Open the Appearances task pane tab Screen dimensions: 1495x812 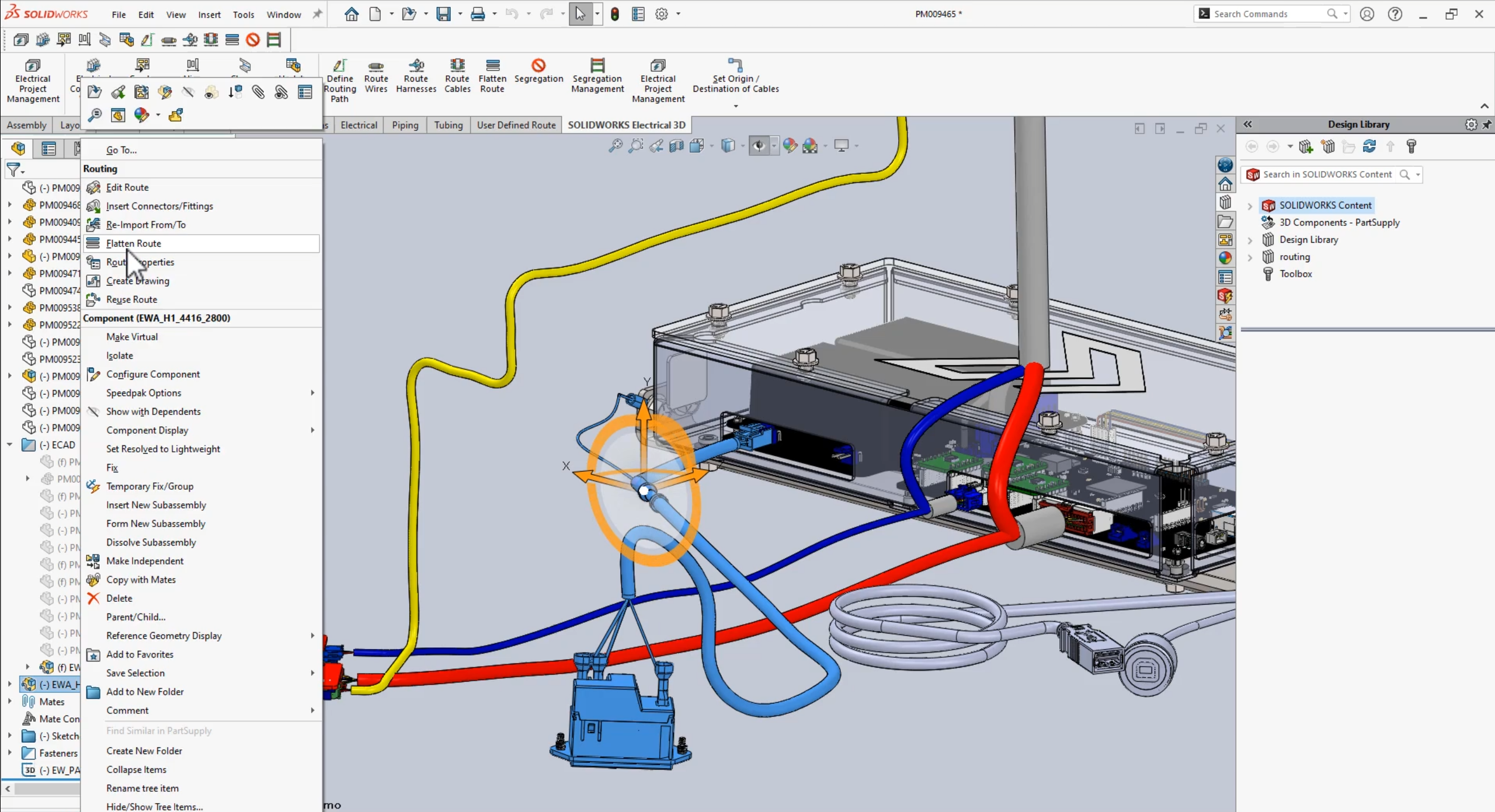1225,258
